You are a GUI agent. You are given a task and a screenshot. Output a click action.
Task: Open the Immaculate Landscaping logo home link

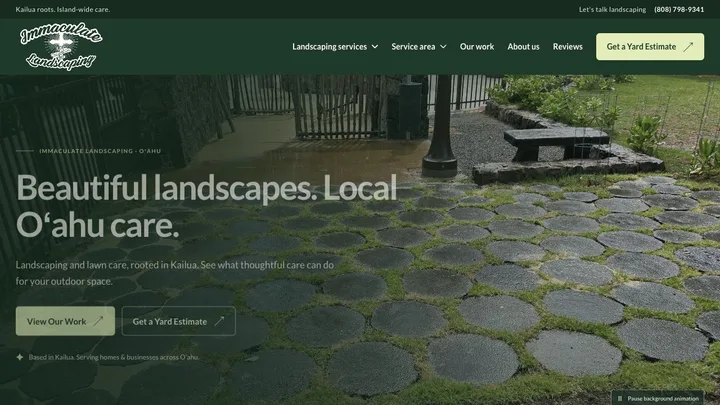(x=61, y=46)
